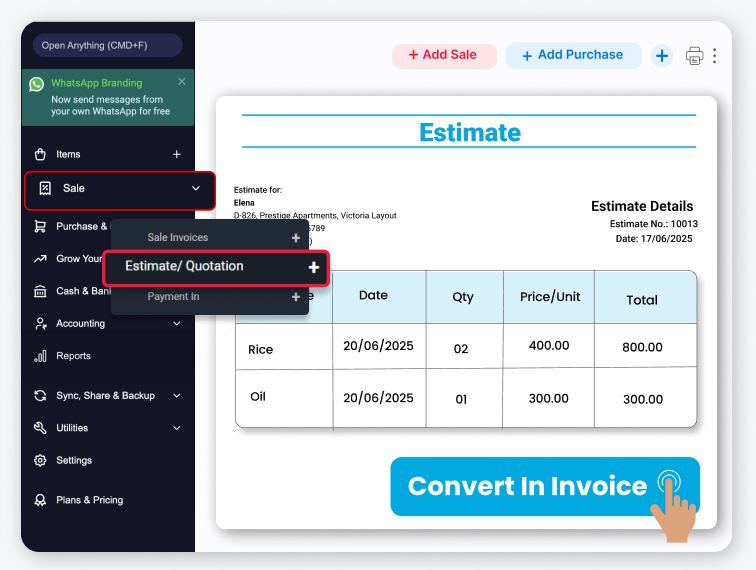The width and height of the screenshot is (756, 570).
Task: Open the Settings page
Action: pyautogui.click(x=74, y=461)
